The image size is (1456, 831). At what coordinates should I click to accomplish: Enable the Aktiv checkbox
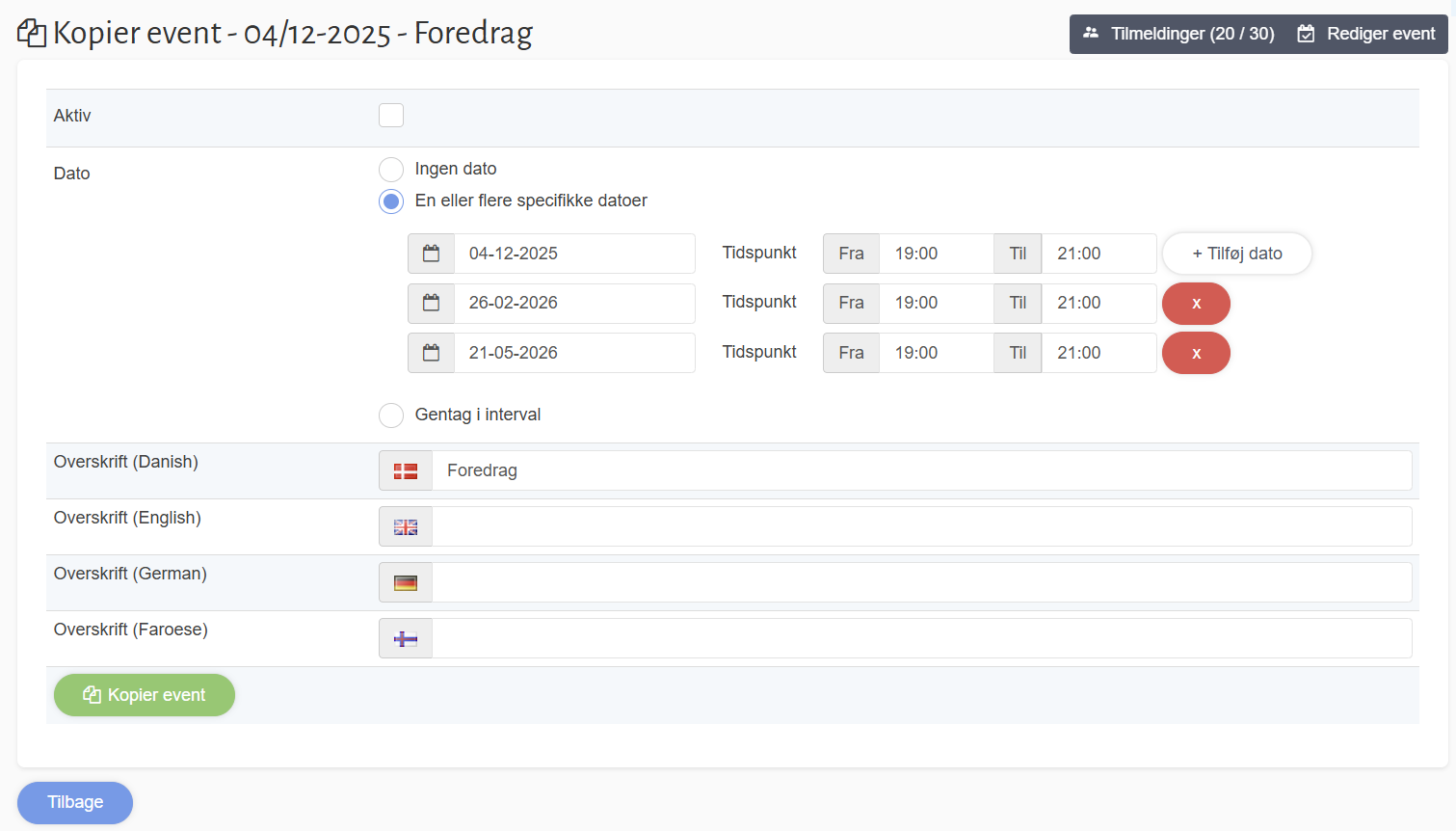click(391, 116)
